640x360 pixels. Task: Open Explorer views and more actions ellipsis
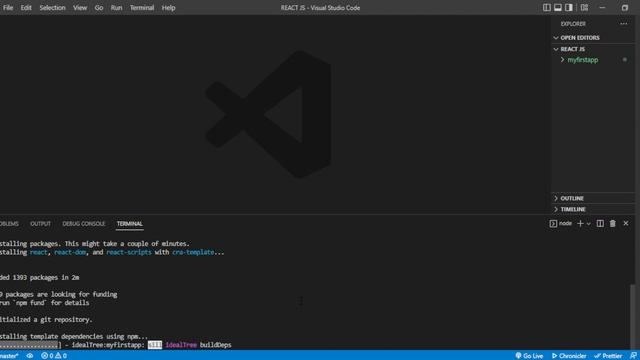624,24
